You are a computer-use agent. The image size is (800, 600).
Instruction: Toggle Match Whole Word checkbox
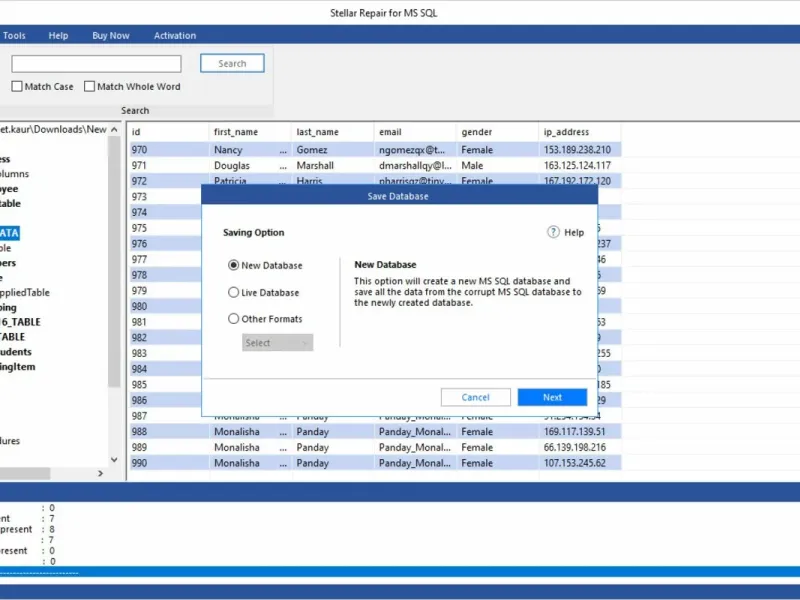pyautogui.click(x=89, y=86)
